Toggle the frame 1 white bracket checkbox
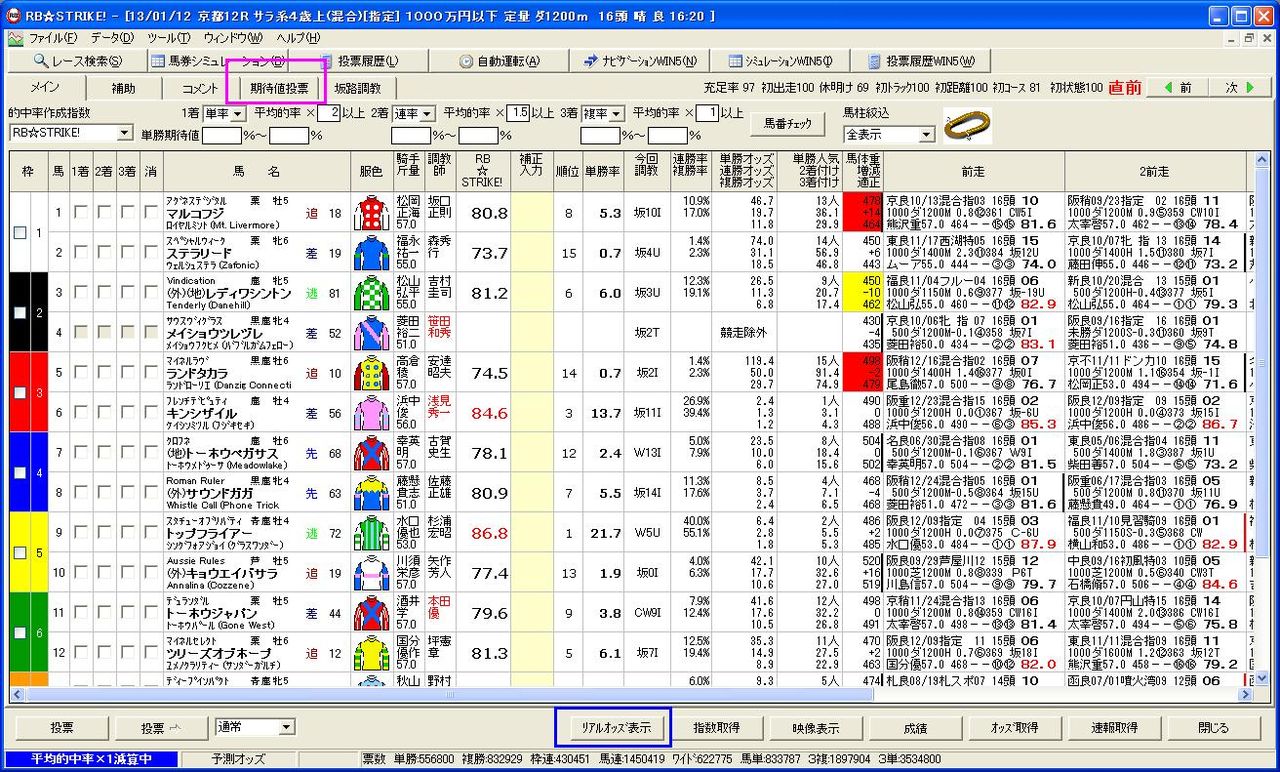Screen dimensions: 1280x772 click(x=20, y=232)
